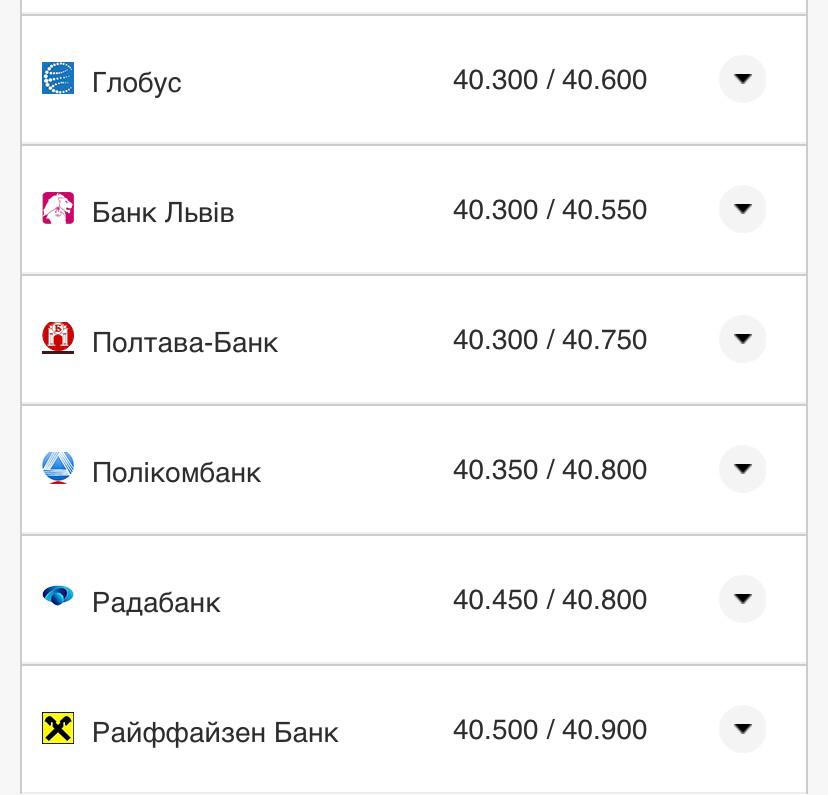Click the Полтава-Банк red logo icon
The width and height of the screenshot is (828, 795).
coord(58,338)
